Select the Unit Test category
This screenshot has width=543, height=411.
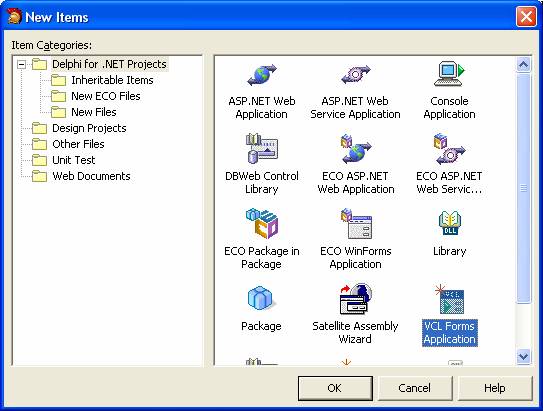[x=73, y=160]
